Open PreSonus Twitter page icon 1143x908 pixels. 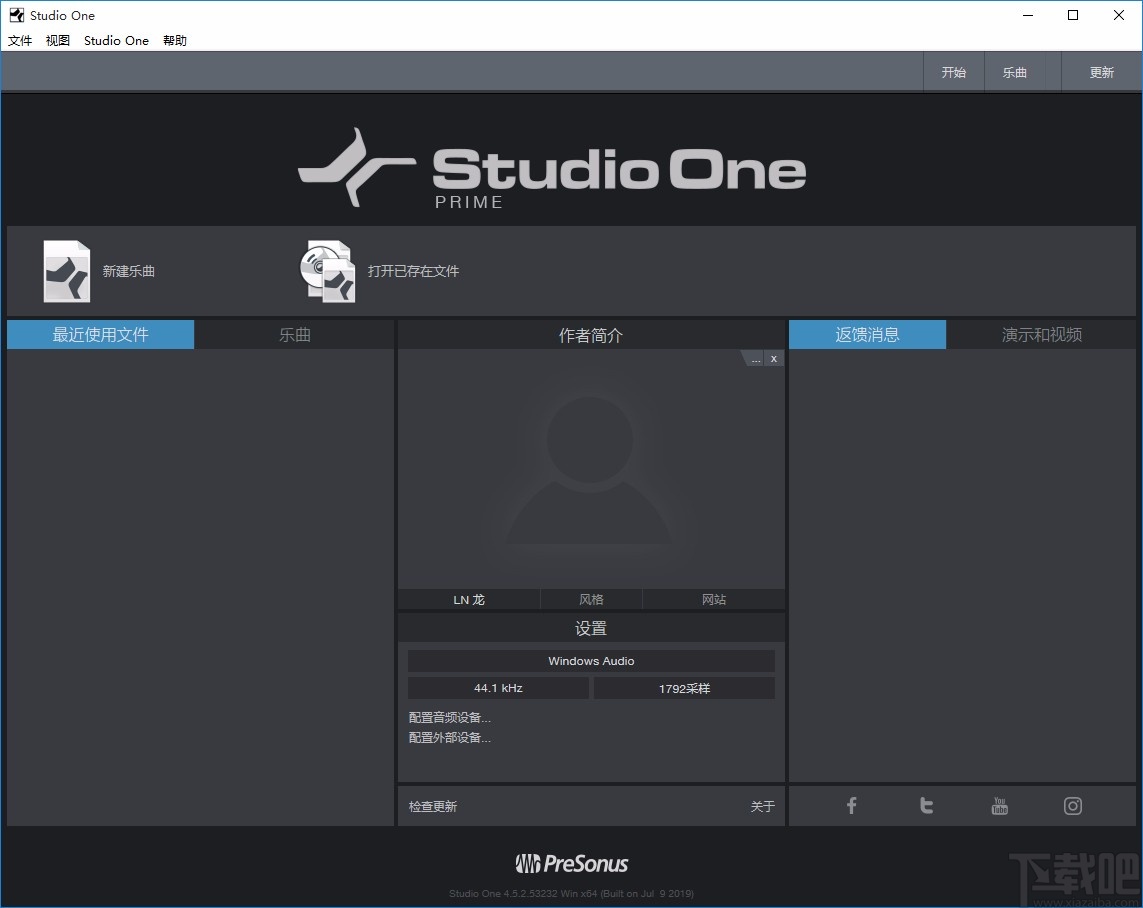pyautogui.click(x=926, y=805)
